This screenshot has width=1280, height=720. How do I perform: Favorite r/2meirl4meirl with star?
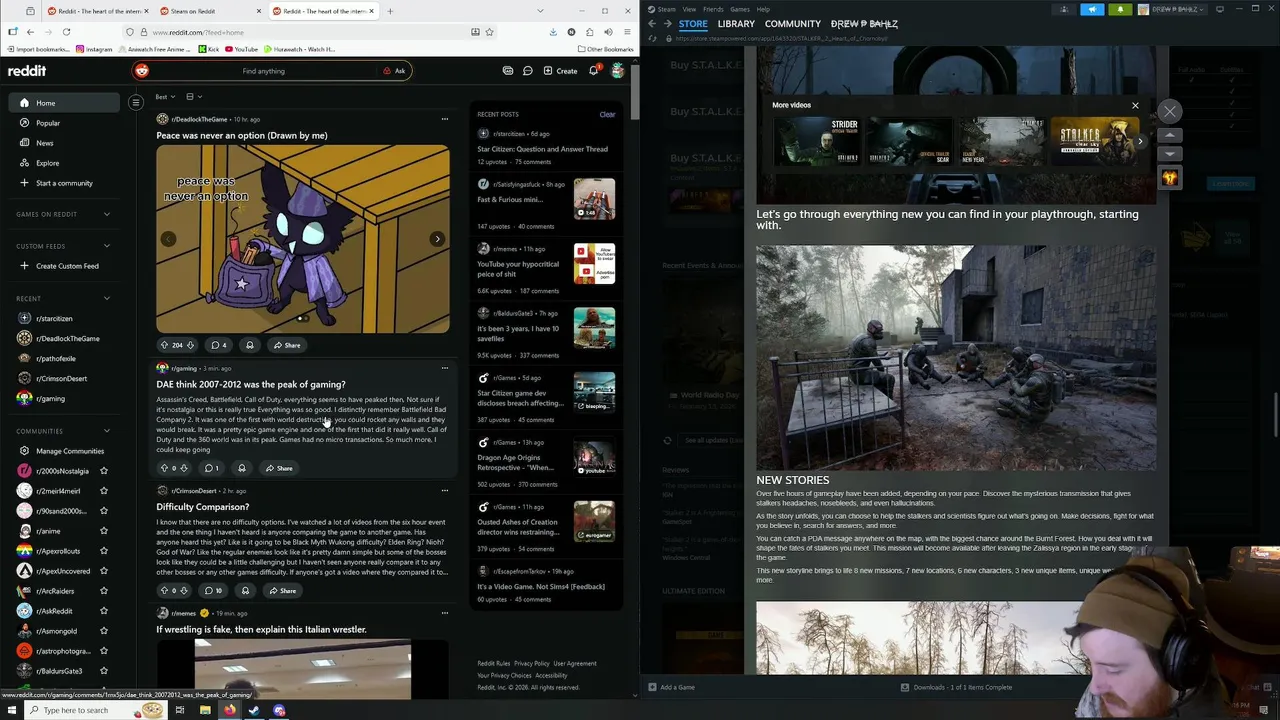[x=104, y=491]
